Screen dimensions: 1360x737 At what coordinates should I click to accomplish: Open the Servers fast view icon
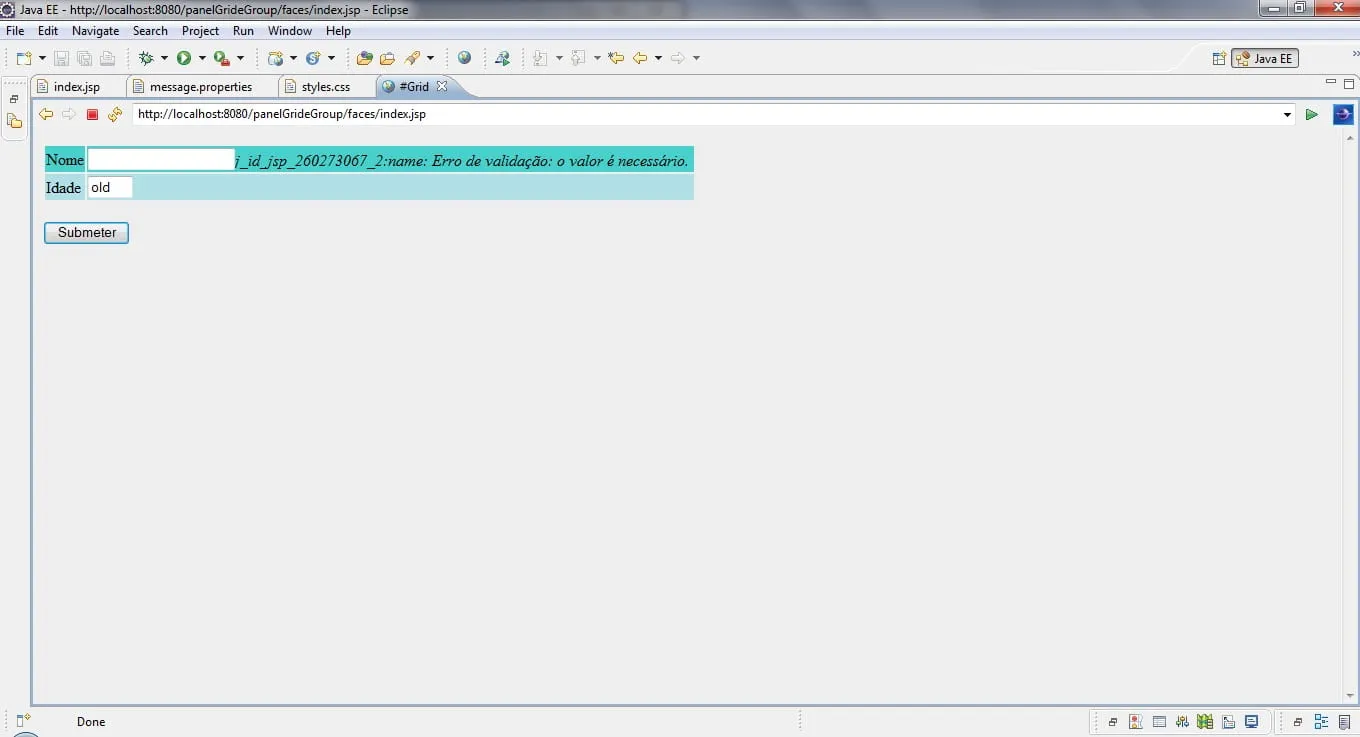pyautogui.click(x=1182, y=722)
